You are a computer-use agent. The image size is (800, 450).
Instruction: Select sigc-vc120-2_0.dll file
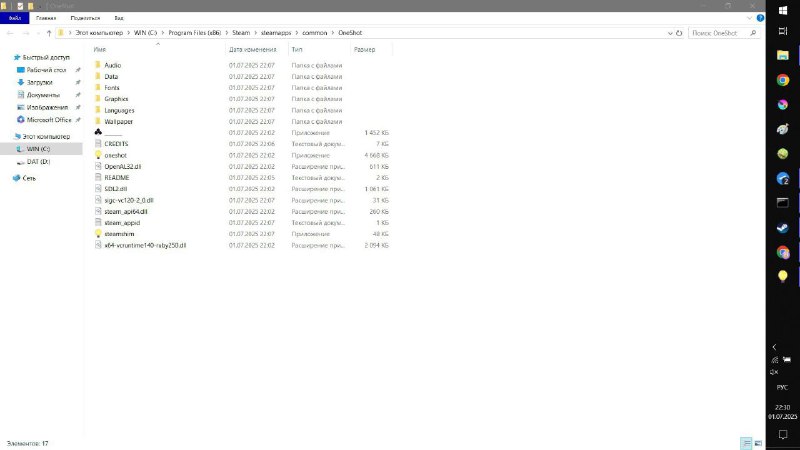tap(129, 200)
